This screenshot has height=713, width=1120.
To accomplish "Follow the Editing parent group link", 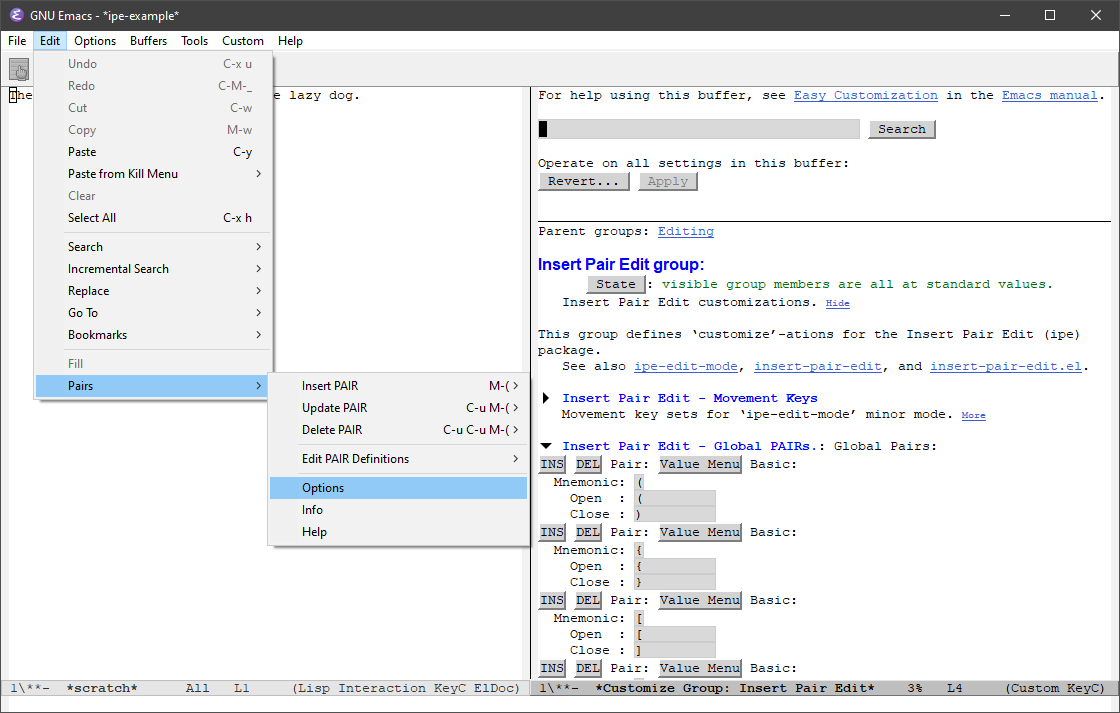I will click(x=686, y=231).
